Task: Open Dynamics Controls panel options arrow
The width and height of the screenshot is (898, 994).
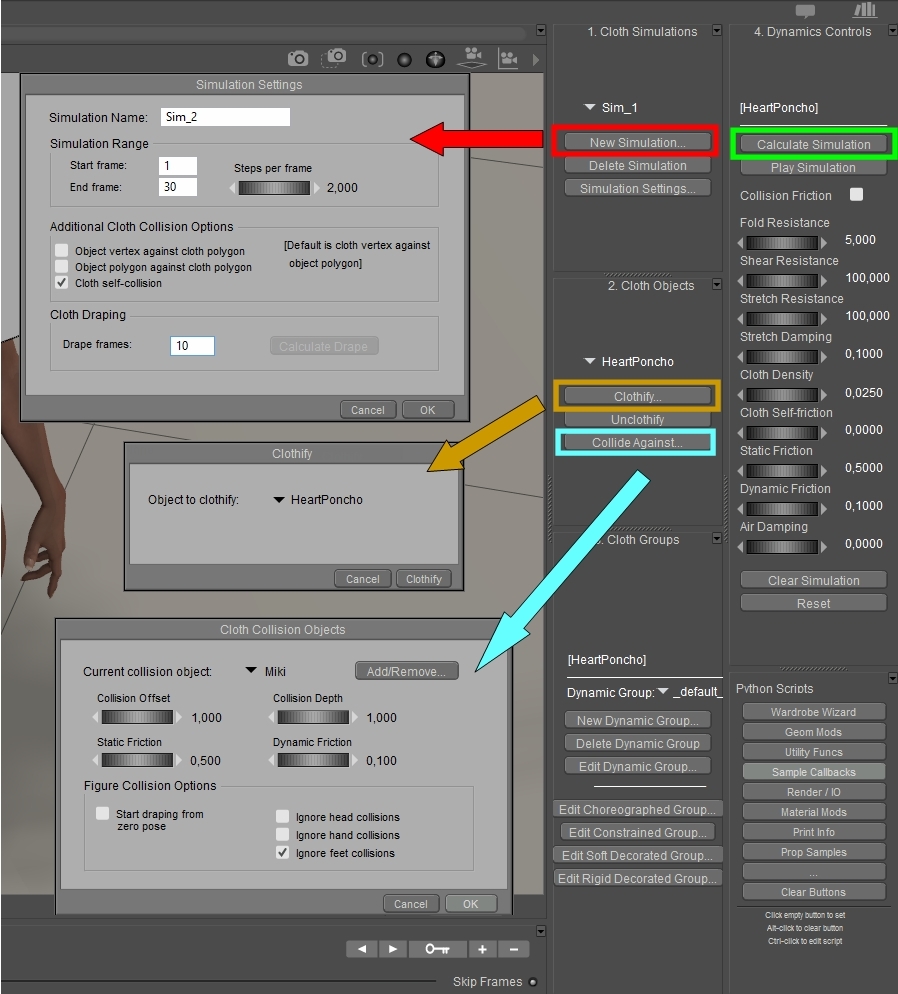Action: click(892, 30)
